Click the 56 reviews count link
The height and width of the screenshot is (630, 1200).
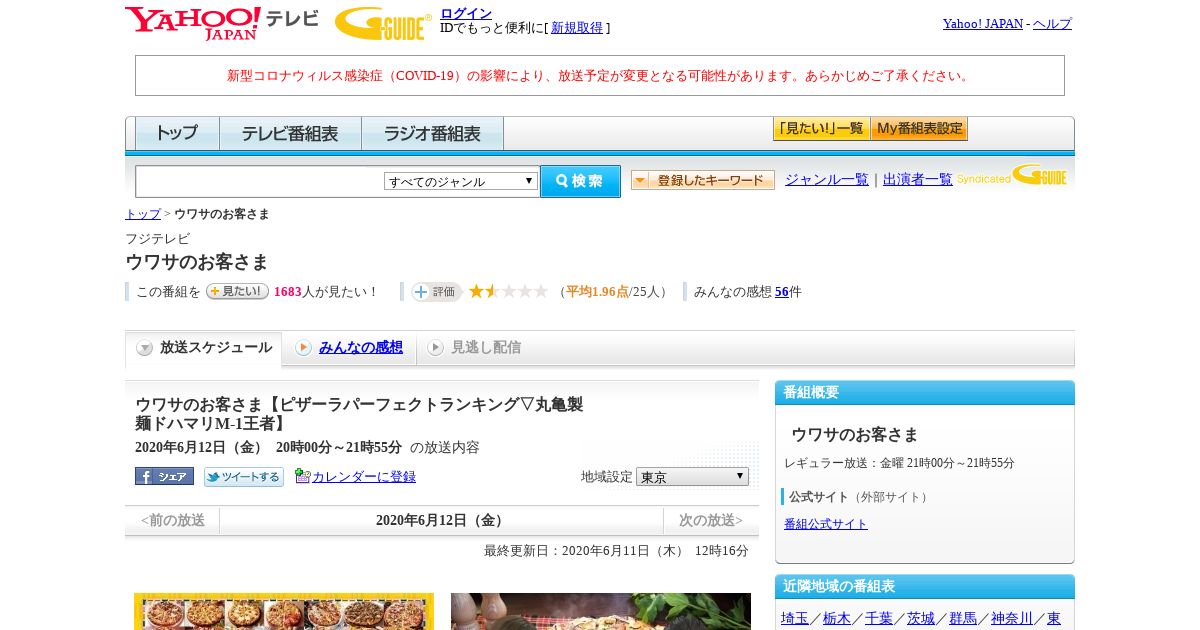click(782, 292)
